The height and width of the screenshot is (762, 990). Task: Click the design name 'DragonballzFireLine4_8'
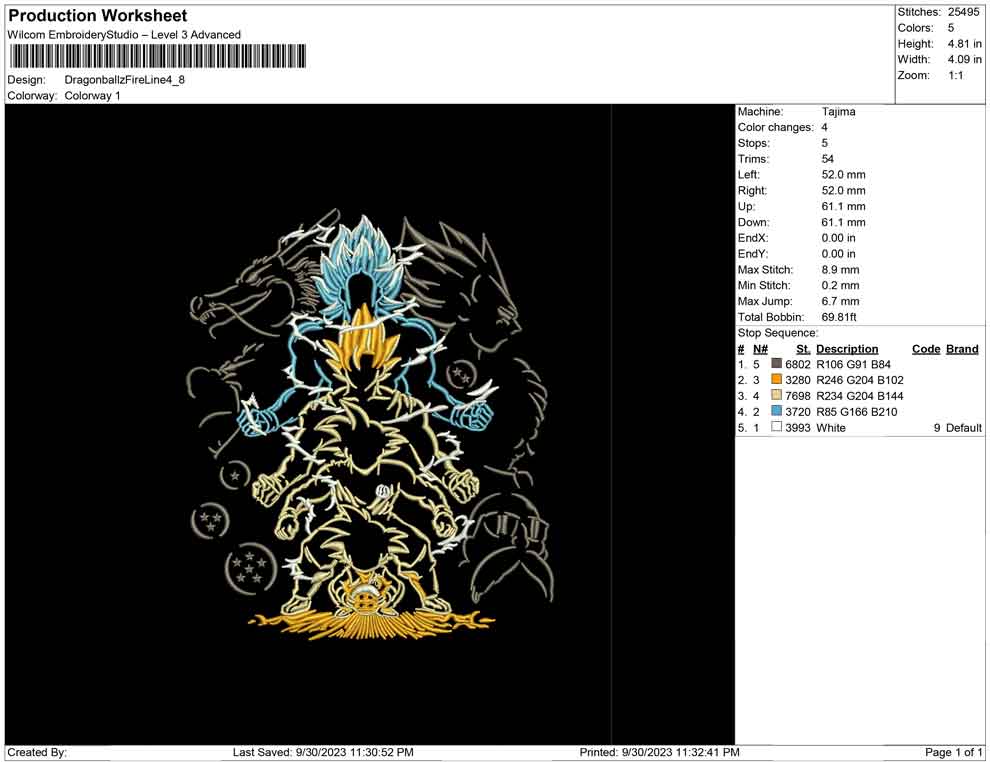pyautogui.click(x=124, y=80)
